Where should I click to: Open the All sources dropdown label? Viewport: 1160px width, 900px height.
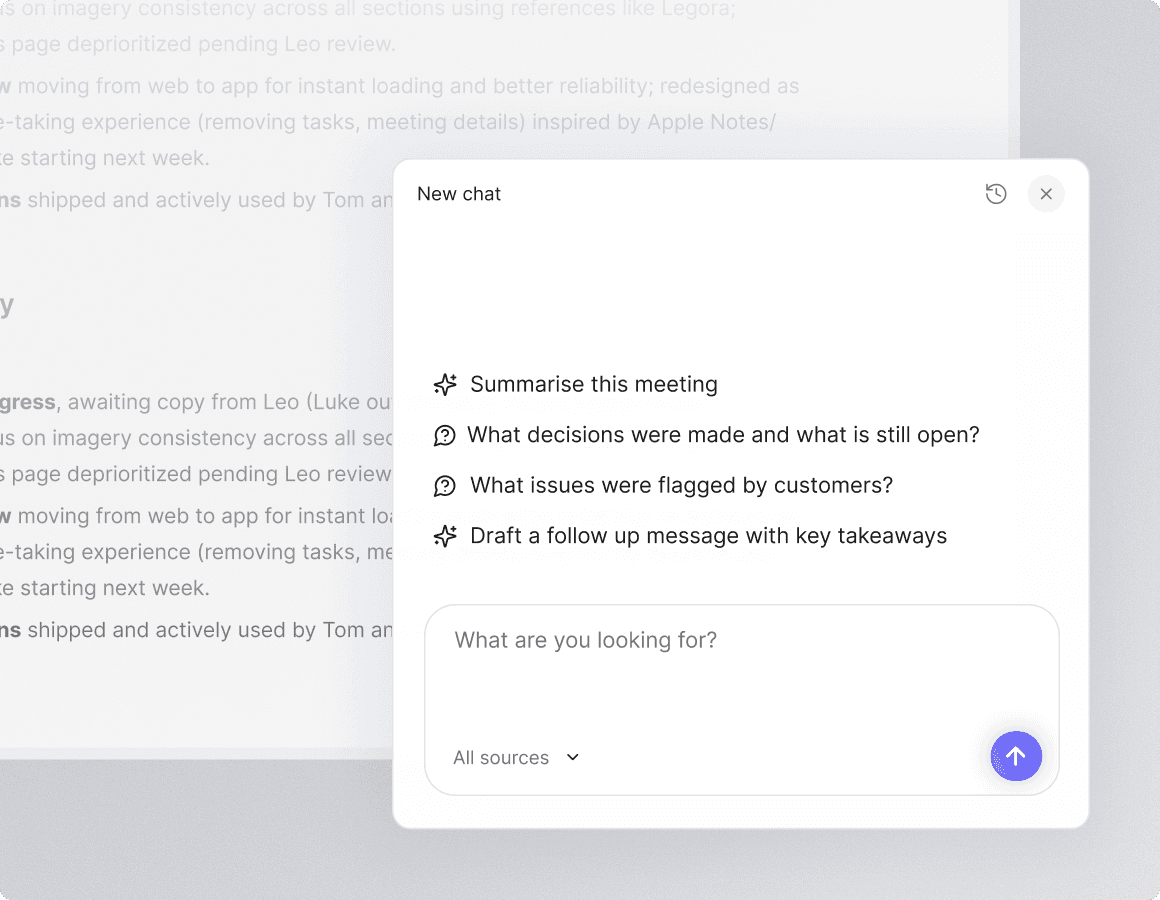pos(501,758)
